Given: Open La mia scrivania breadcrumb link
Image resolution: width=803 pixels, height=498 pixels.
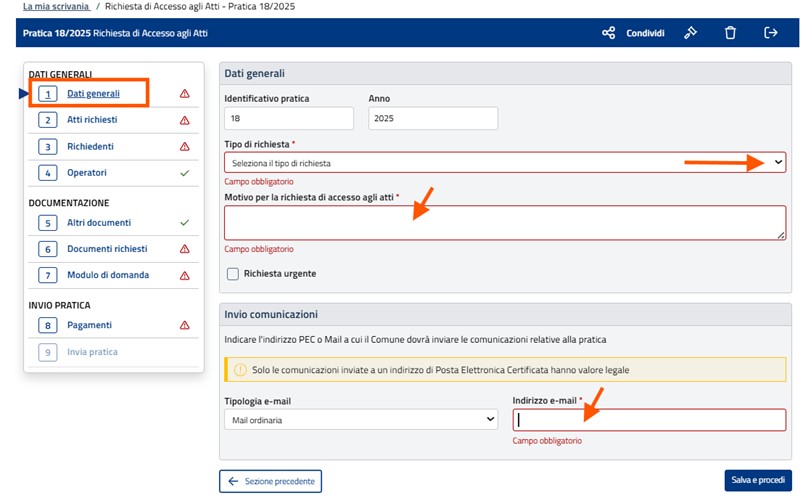Looking at the screenshot, I should (x=56, y=6).
